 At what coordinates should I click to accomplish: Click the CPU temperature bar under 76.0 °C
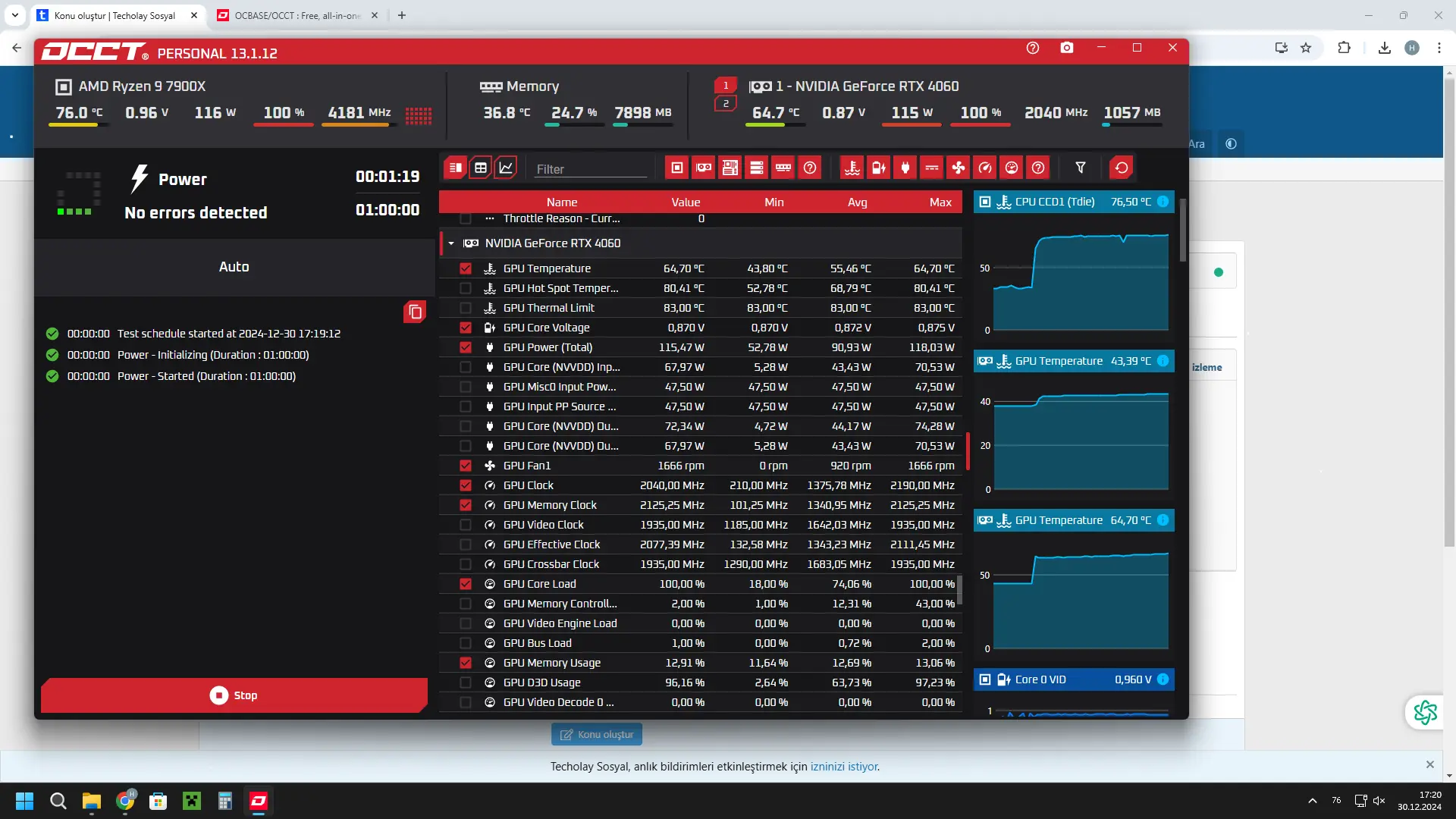click(x=78, y=125)
